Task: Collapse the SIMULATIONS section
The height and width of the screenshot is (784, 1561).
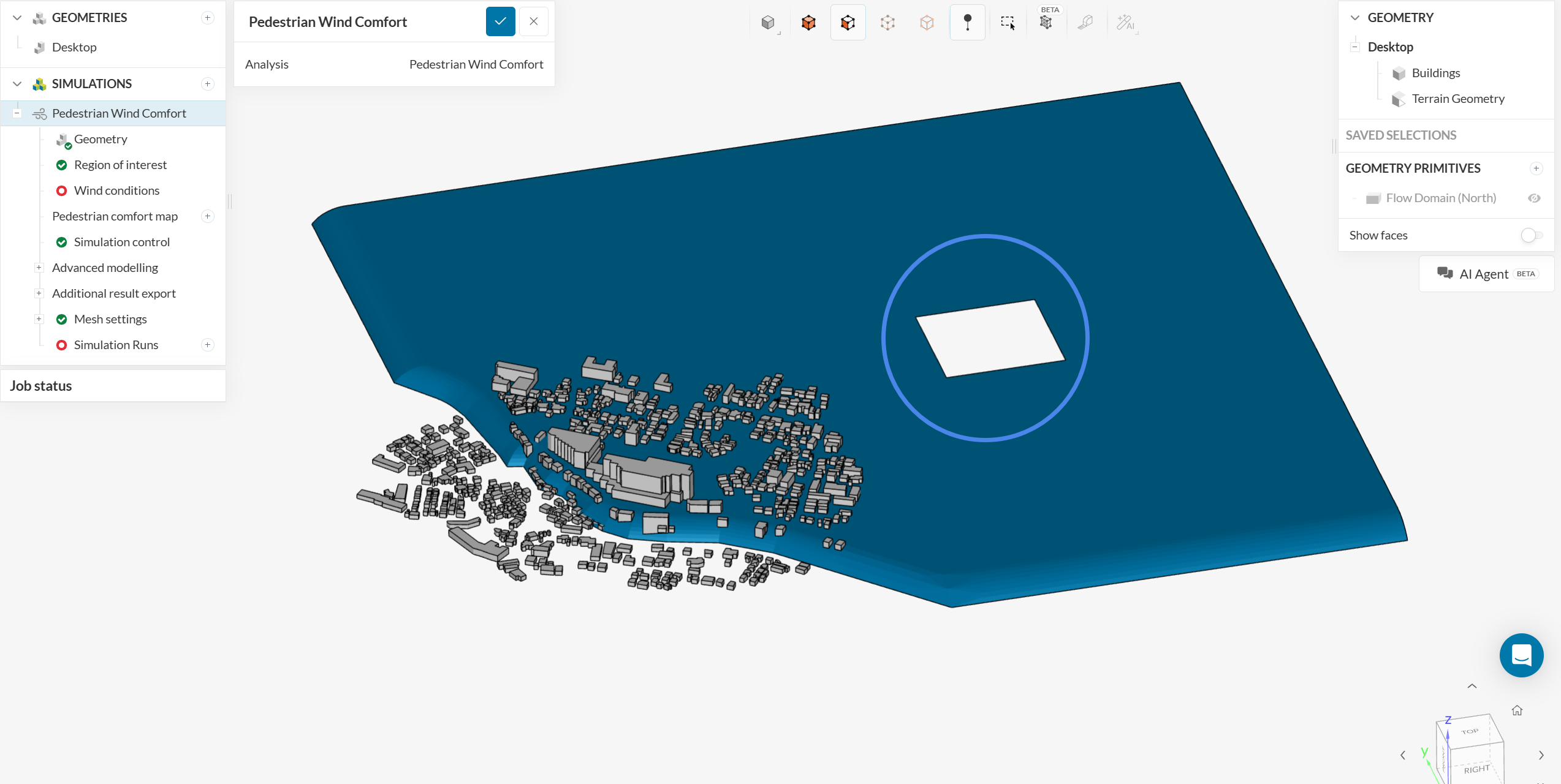Action: pyautogui.click(x=17, y=84)
